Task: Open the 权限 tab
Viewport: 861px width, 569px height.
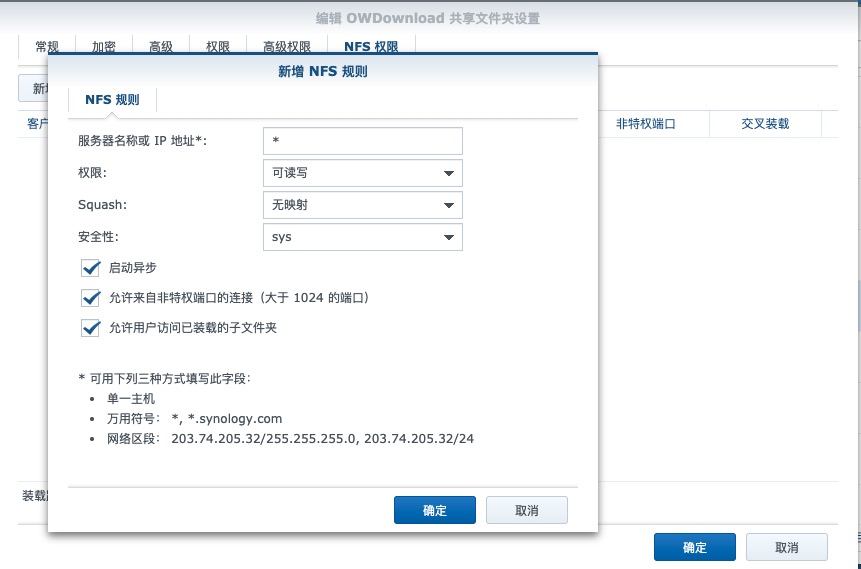Action: pos(218,47)
